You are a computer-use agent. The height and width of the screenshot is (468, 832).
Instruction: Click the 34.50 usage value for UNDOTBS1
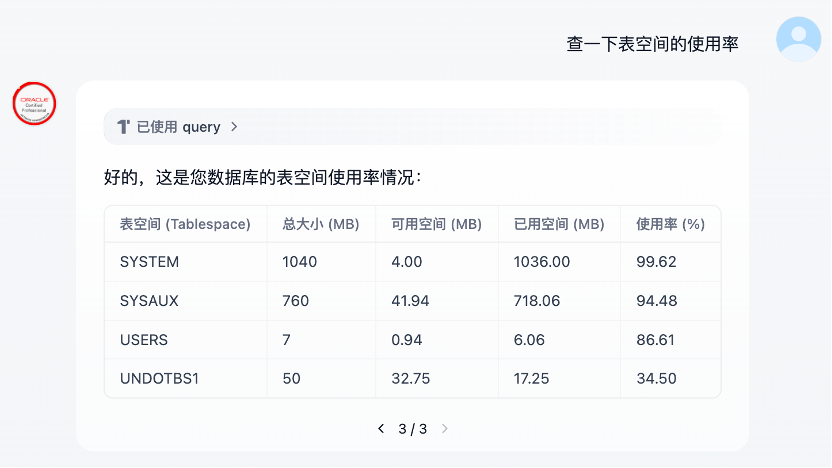tap(656, 379)
